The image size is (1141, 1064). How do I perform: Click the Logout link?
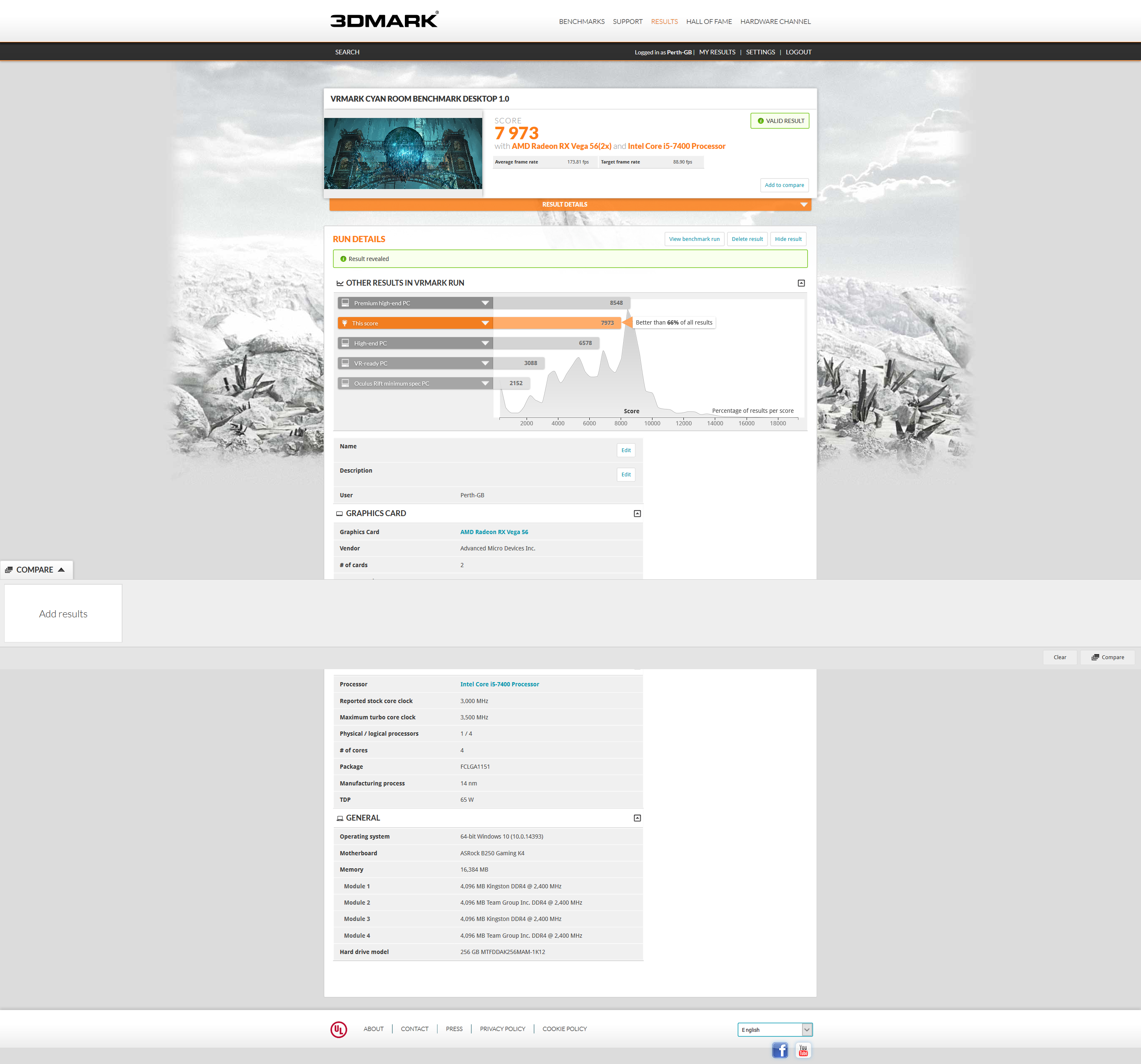[798, 51]
